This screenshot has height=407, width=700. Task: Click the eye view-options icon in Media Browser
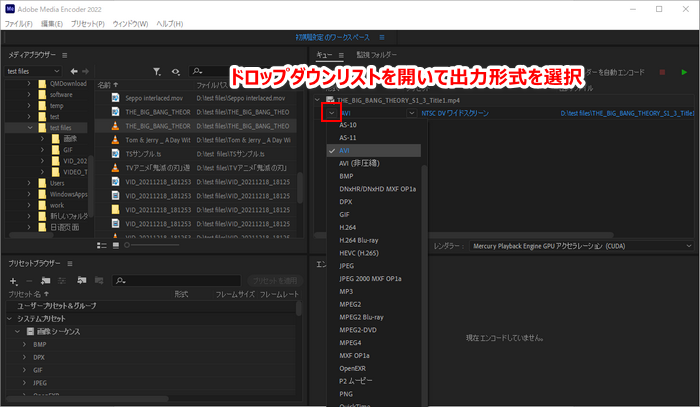coord(175,72)
